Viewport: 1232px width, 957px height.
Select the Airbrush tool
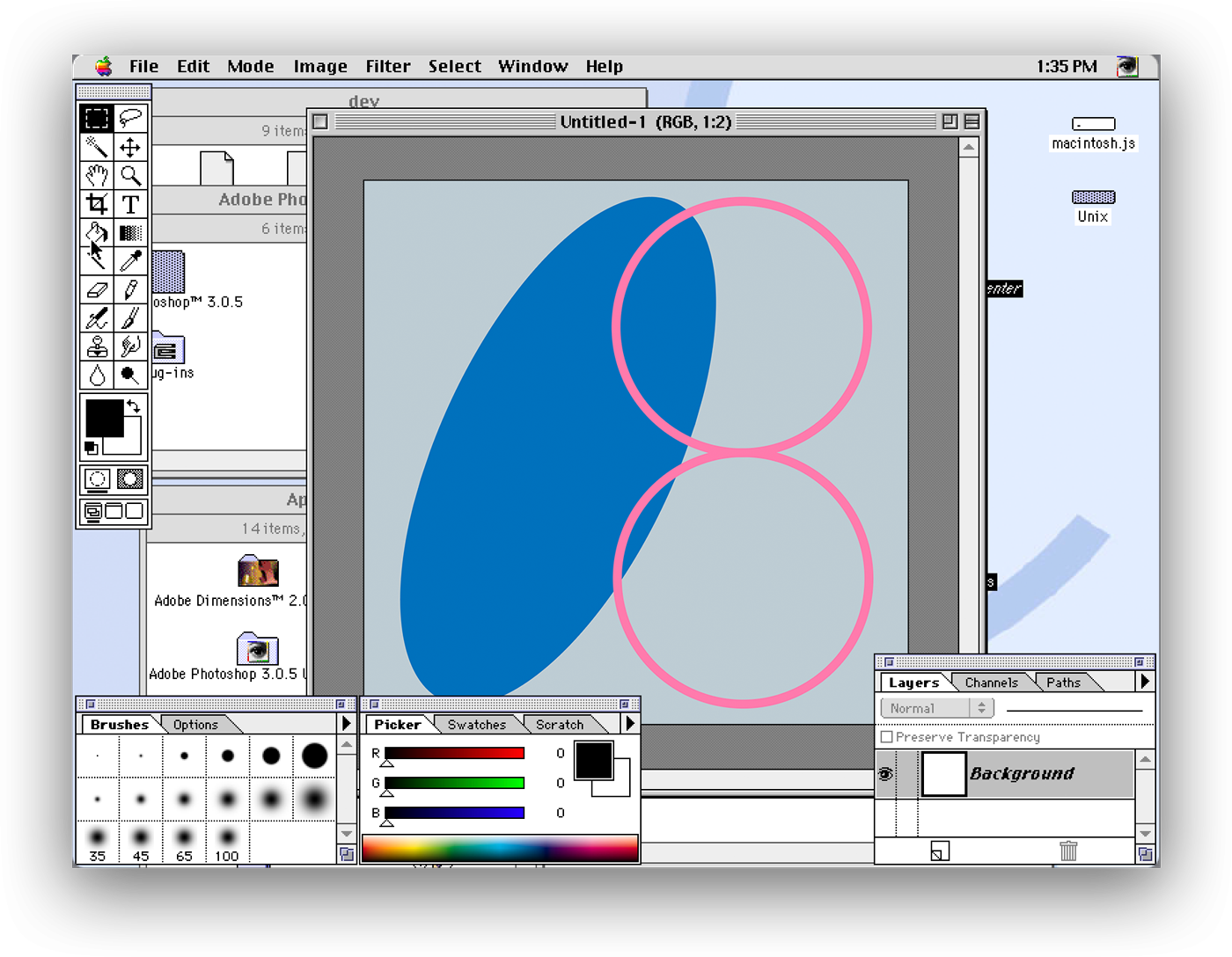pyautogui.click(x=97, y=318)
